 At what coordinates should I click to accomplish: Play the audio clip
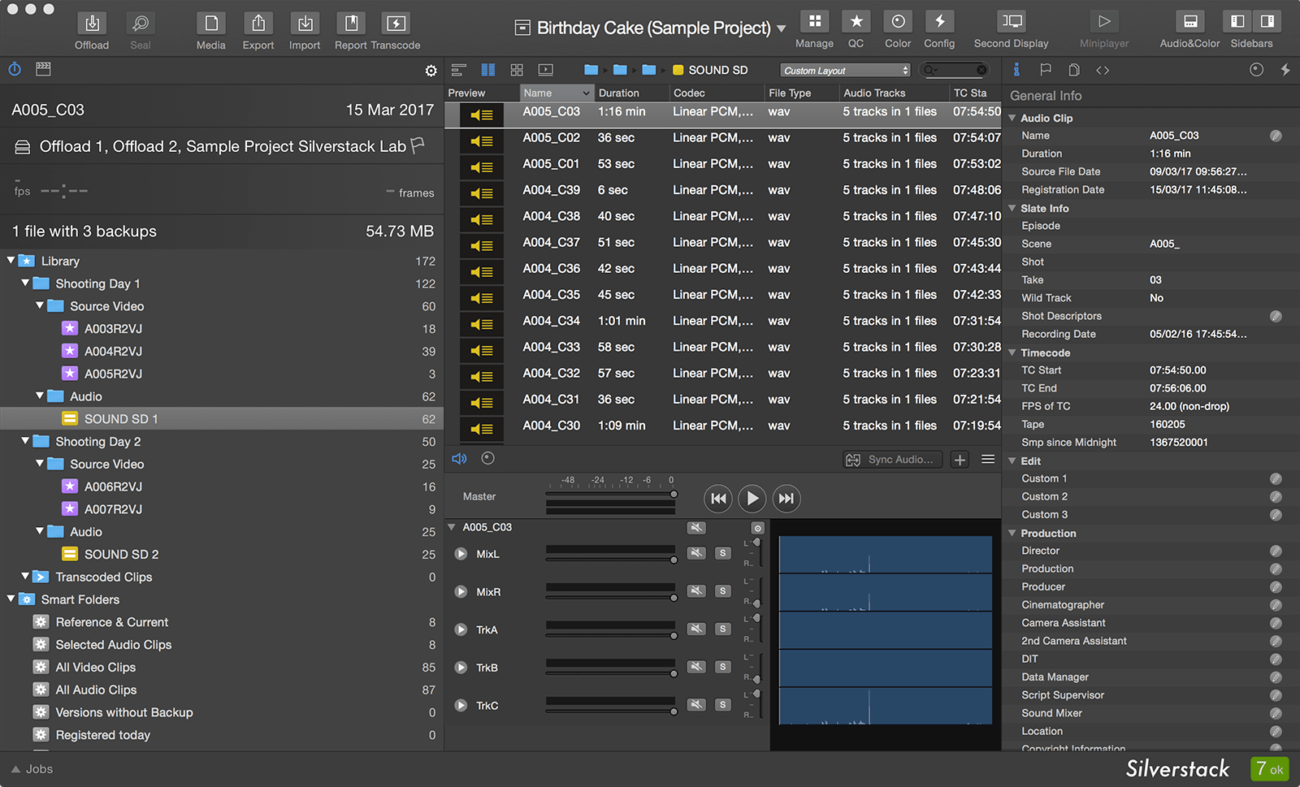(752, 498)
